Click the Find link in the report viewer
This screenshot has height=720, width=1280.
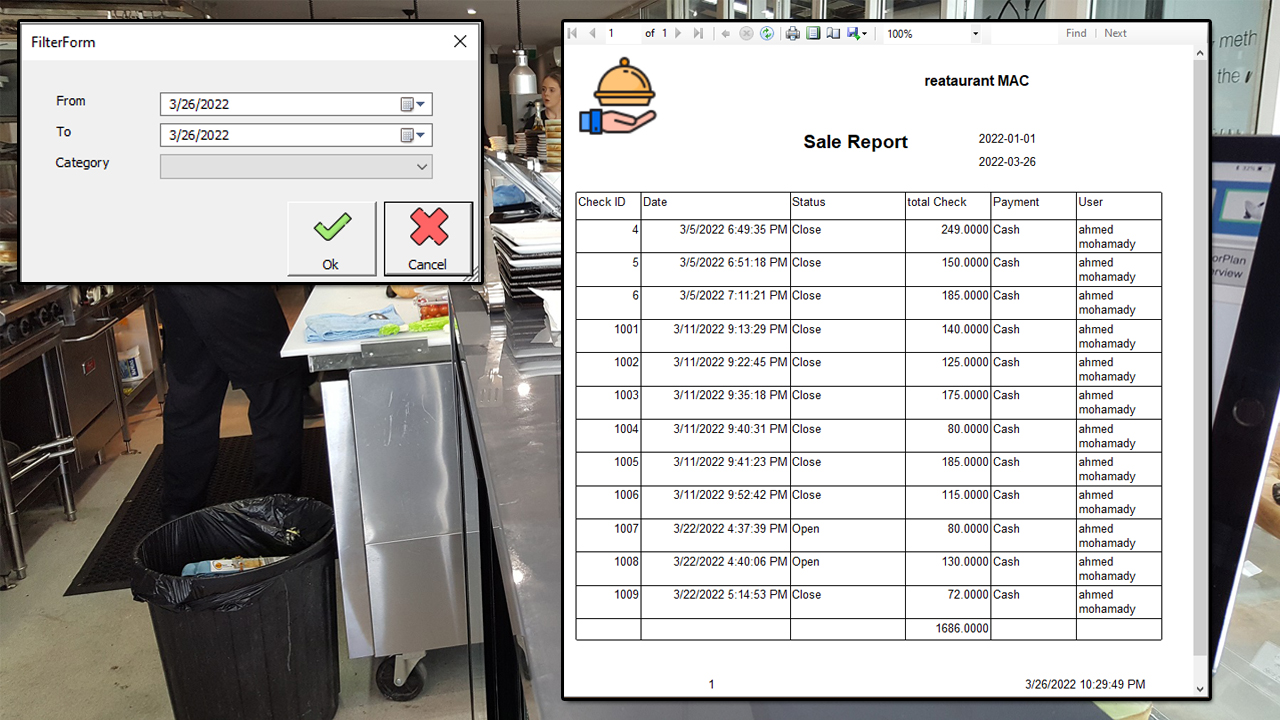[x=1075, y=33]
